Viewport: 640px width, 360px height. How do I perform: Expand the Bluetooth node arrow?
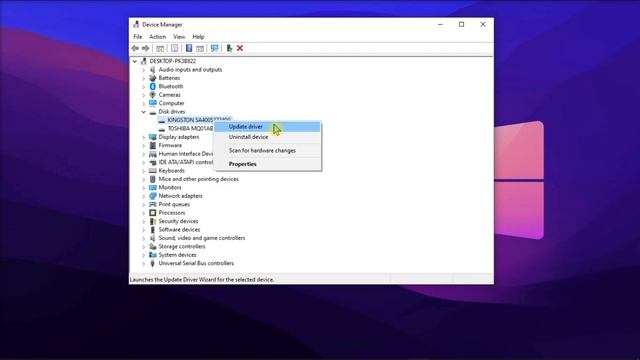143,87
